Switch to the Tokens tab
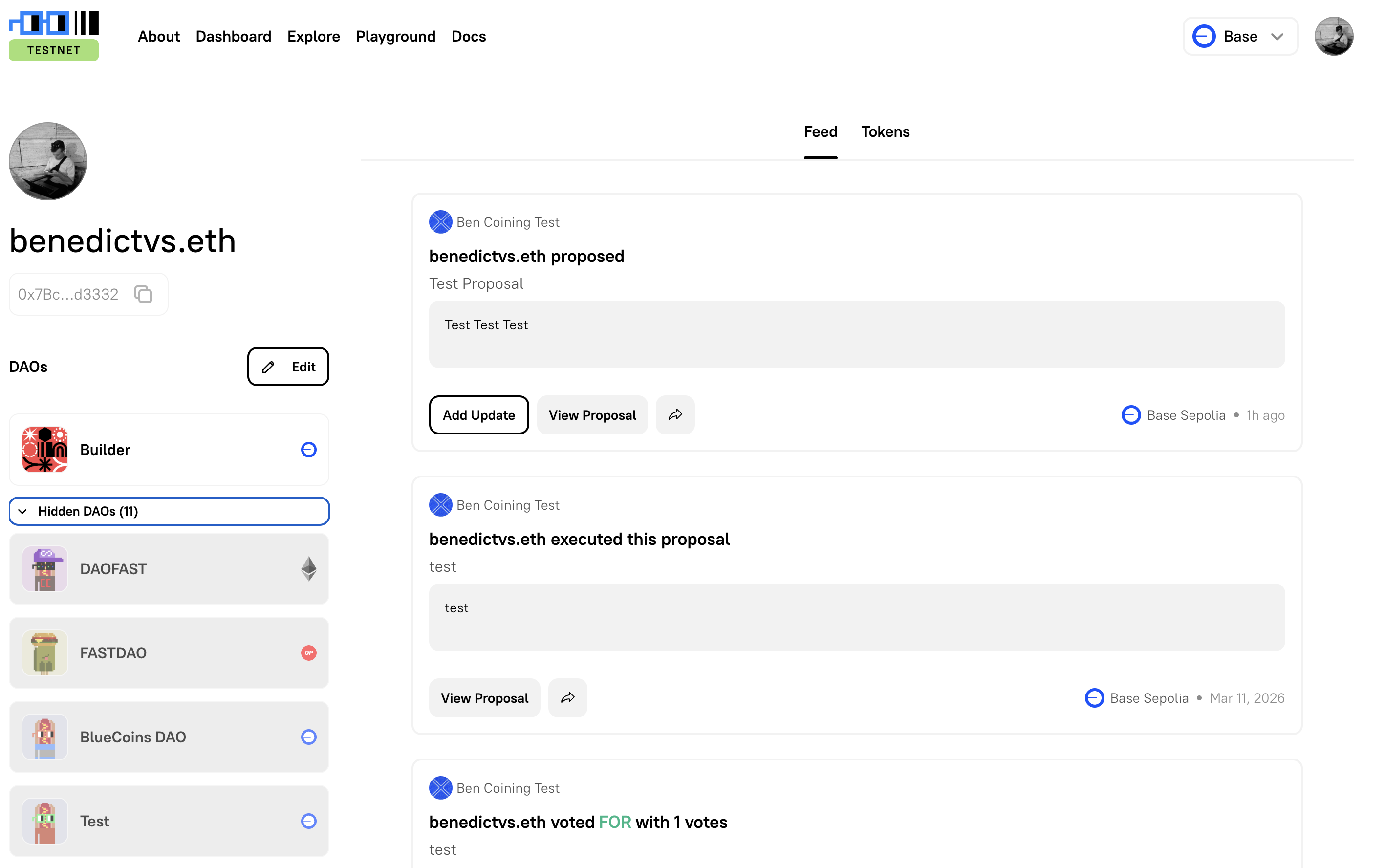 click(x=885, y=131)
